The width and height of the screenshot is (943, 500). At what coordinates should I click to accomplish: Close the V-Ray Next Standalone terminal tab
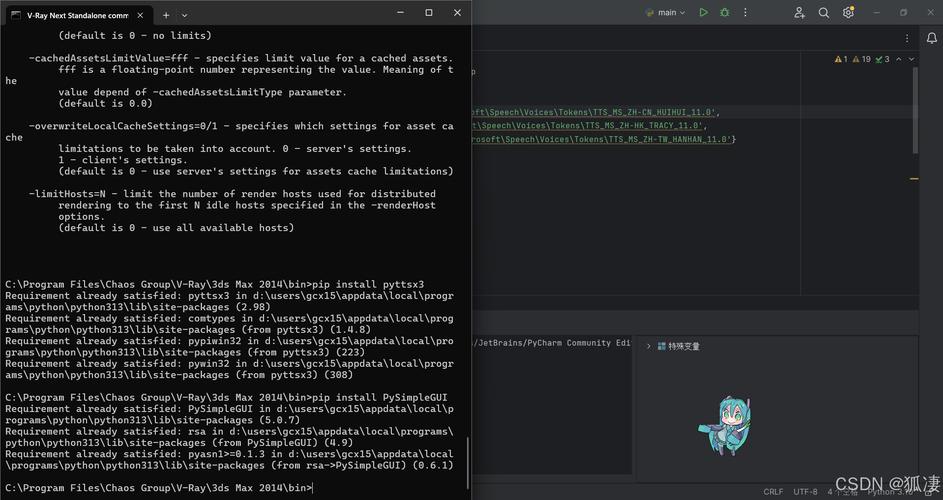[x=140, y=15]
